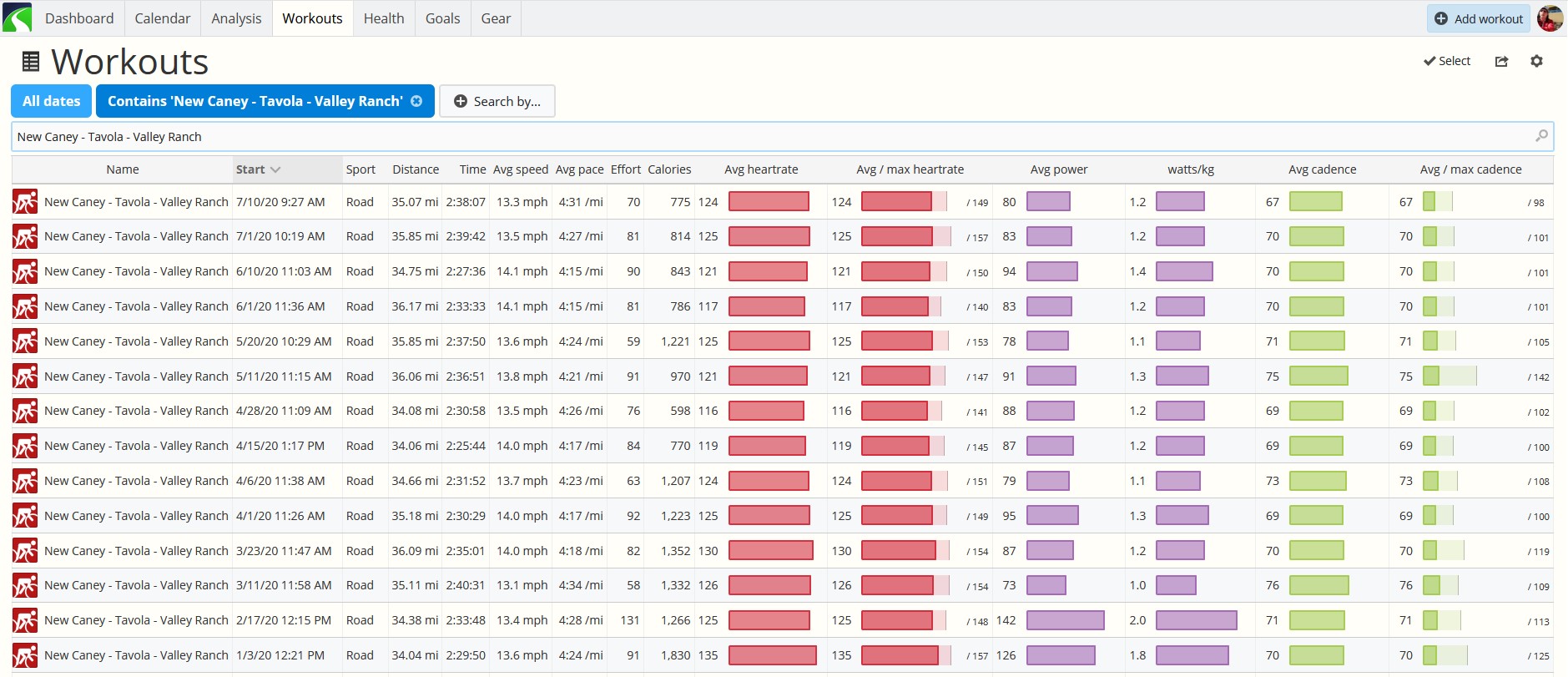Screen dimensions: 1568x677
Task: Click the Workouts list icon beside title
Action: click(30, 62)
